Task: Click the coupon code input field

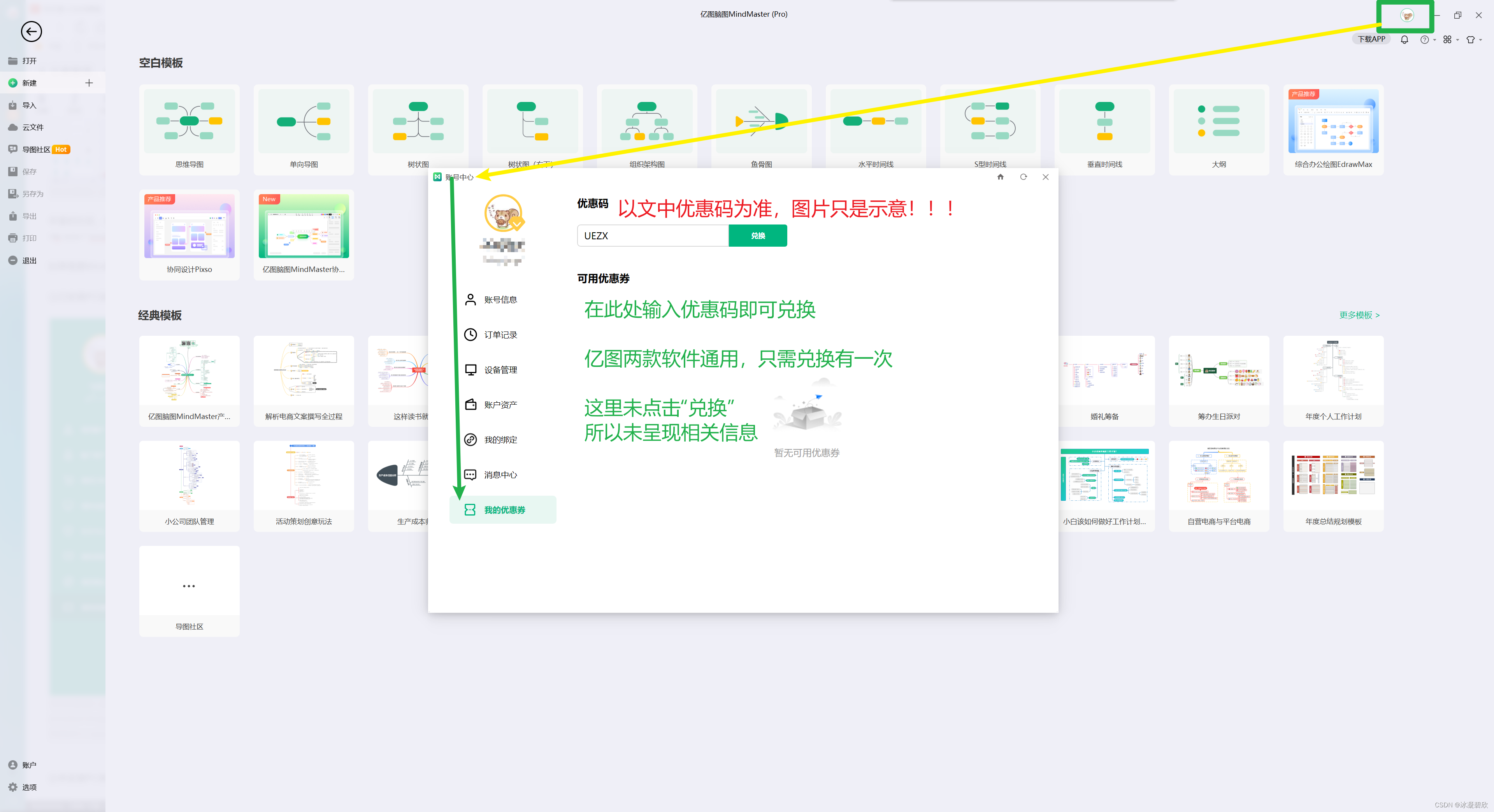Action: 653,235
